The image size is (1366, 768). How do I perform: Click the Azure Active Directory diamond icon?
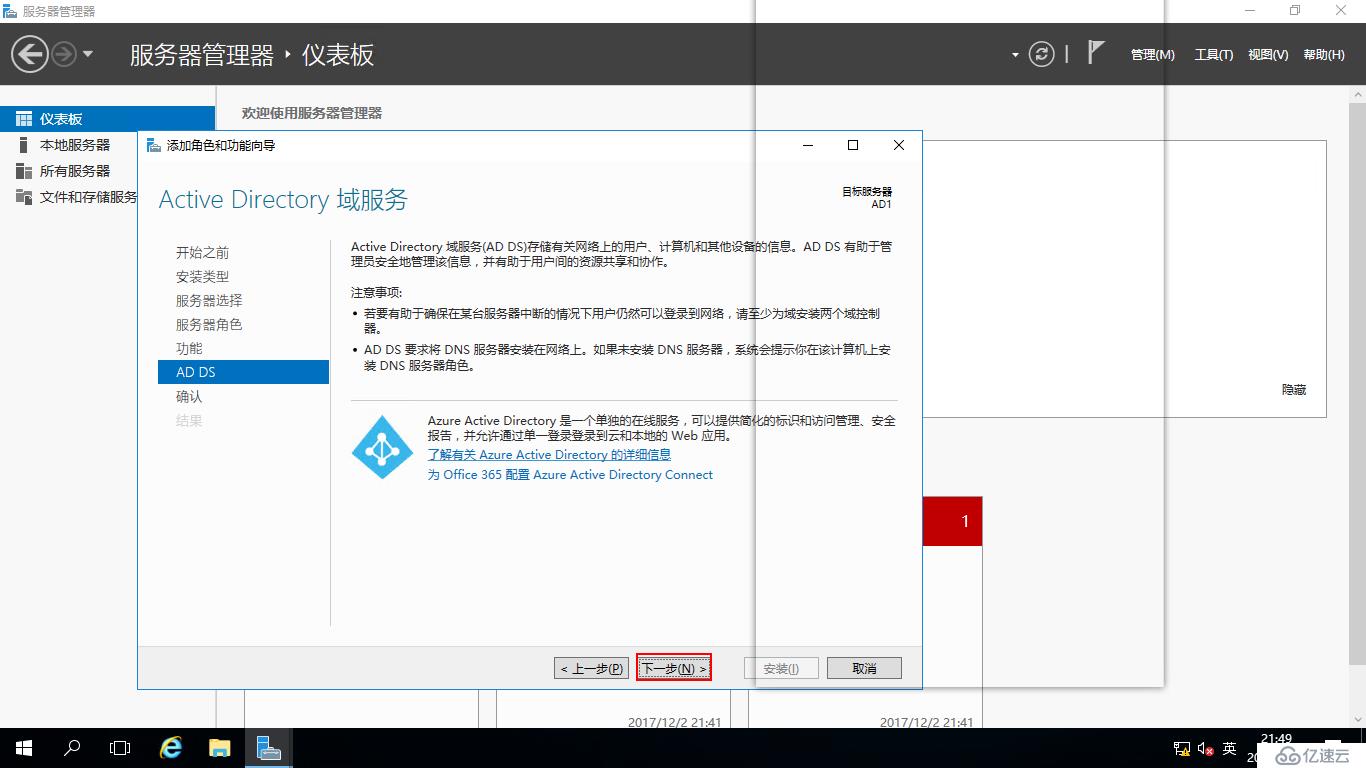pos(382,447)
